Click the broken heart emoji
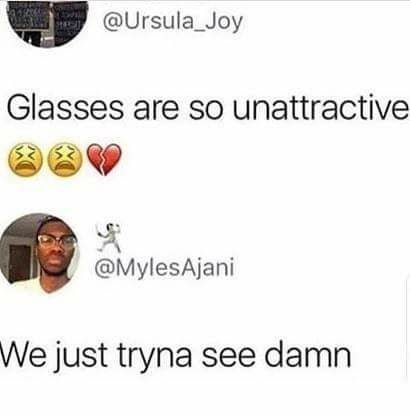The width and height of the screenshot is (410, 417). click(x=104, y=159)
